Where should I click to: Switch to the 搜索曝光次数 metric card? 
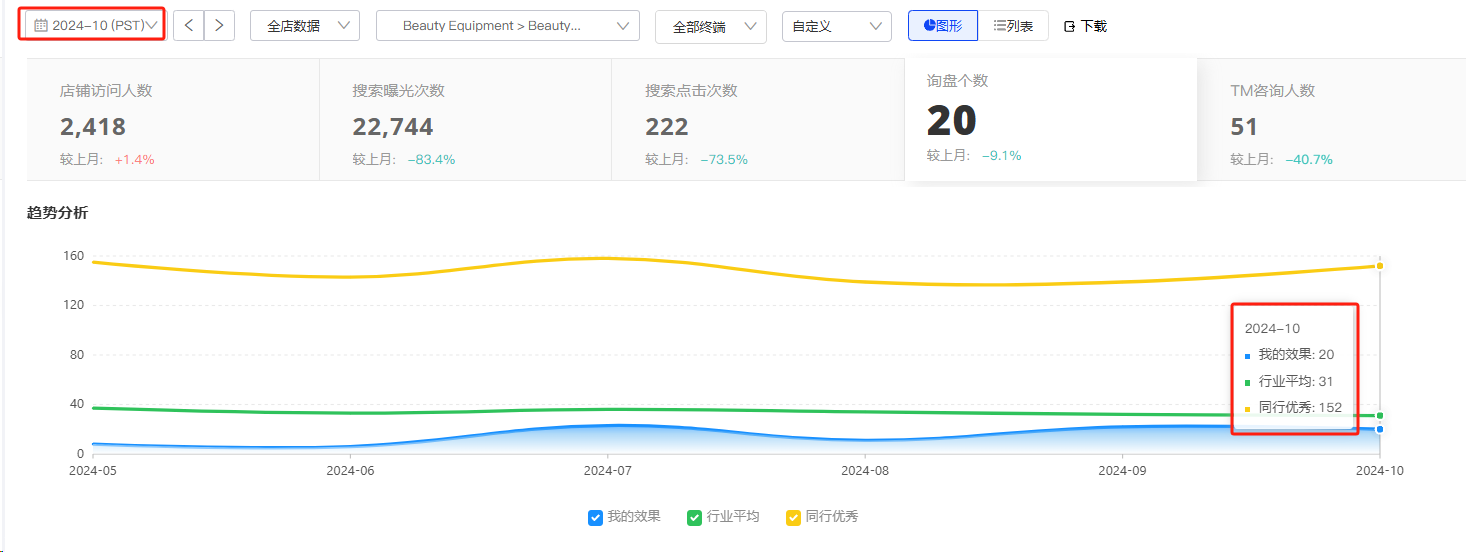465,120
